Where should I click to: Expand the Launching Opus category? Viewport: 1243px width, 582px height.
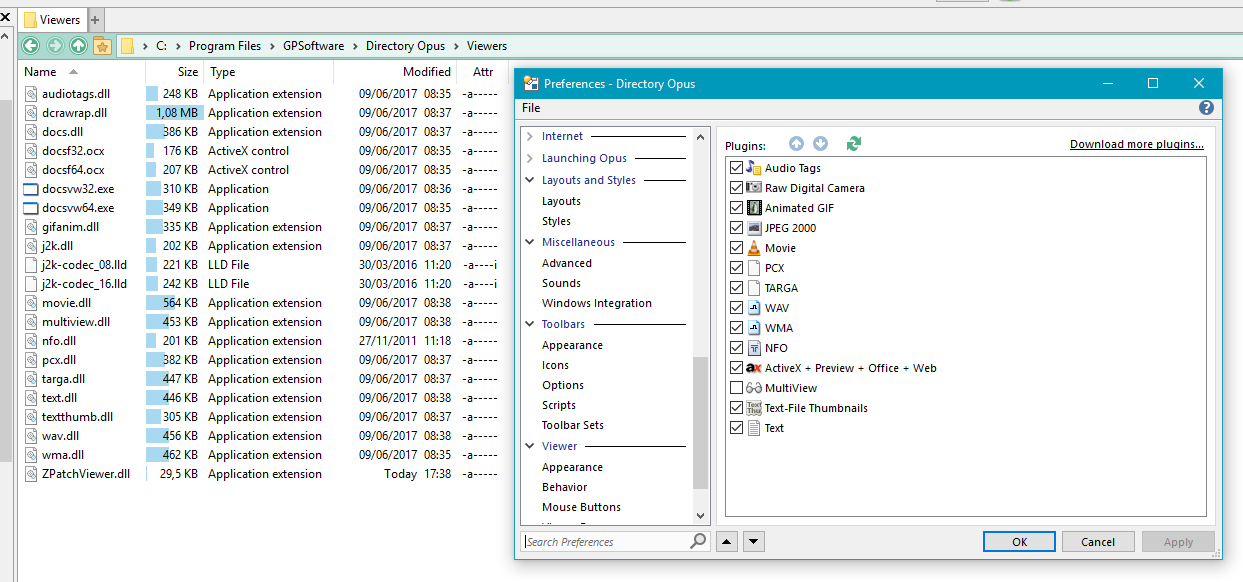pos(529,158)
